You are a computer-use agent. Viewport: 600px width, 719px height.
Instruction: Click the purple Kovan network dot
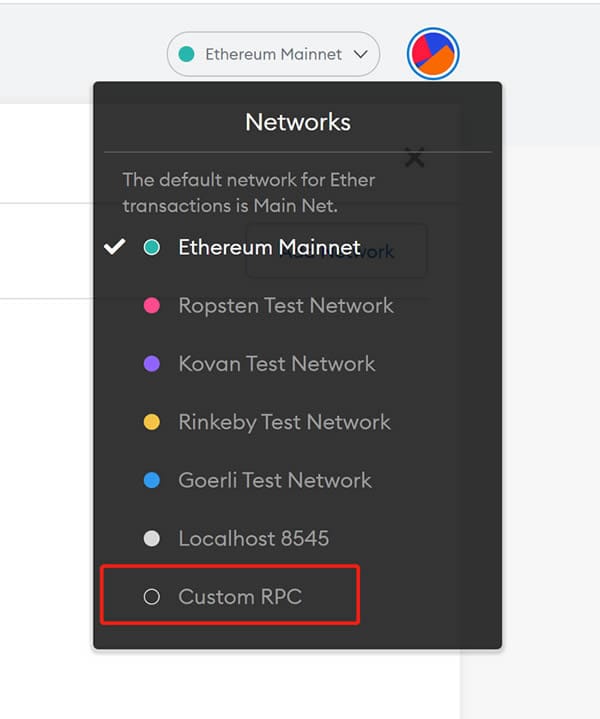pyautogui.click(x=151, y=364)
